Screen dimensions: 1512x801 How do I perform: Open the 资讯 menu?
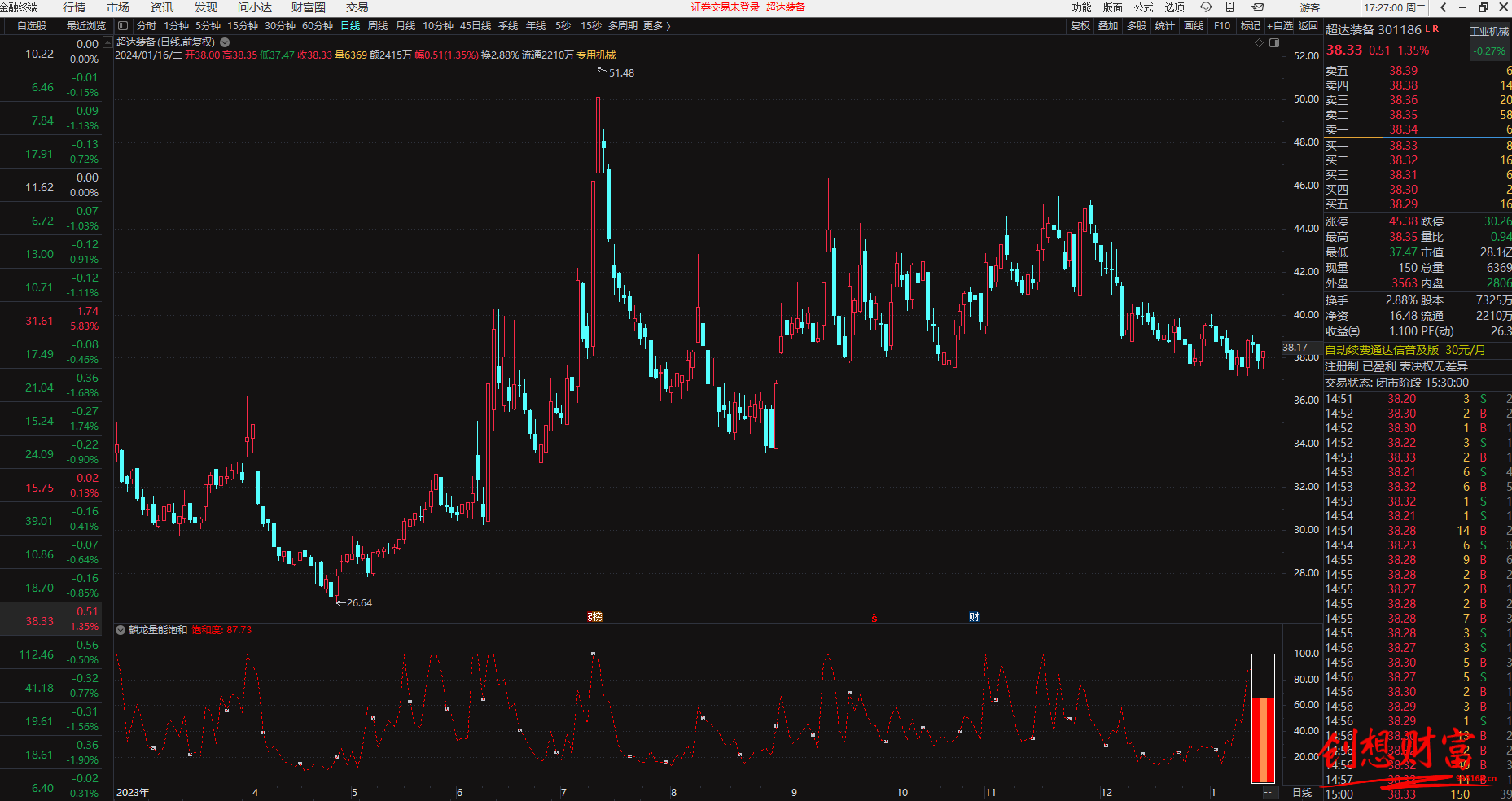click(x=162, y=7)
